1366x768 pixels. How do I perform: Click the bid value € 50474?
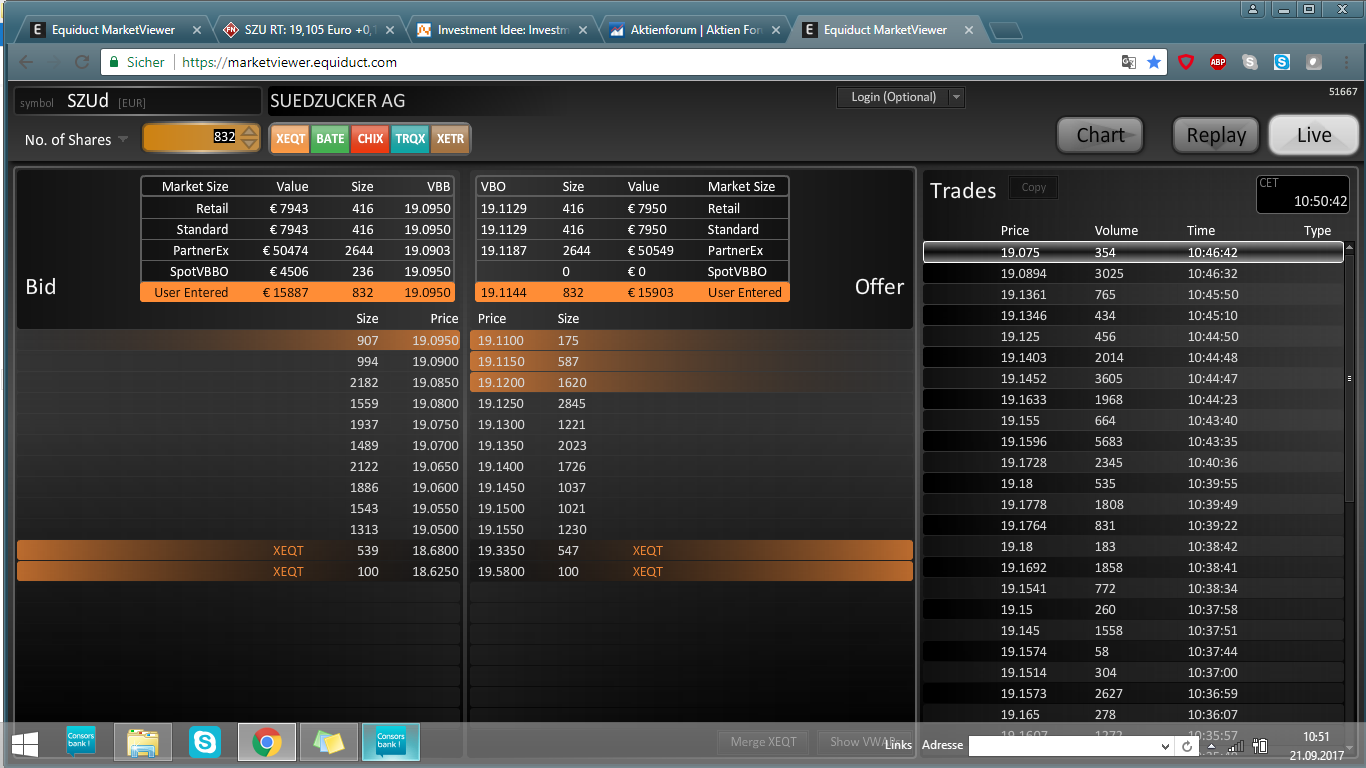click(285, 251)
